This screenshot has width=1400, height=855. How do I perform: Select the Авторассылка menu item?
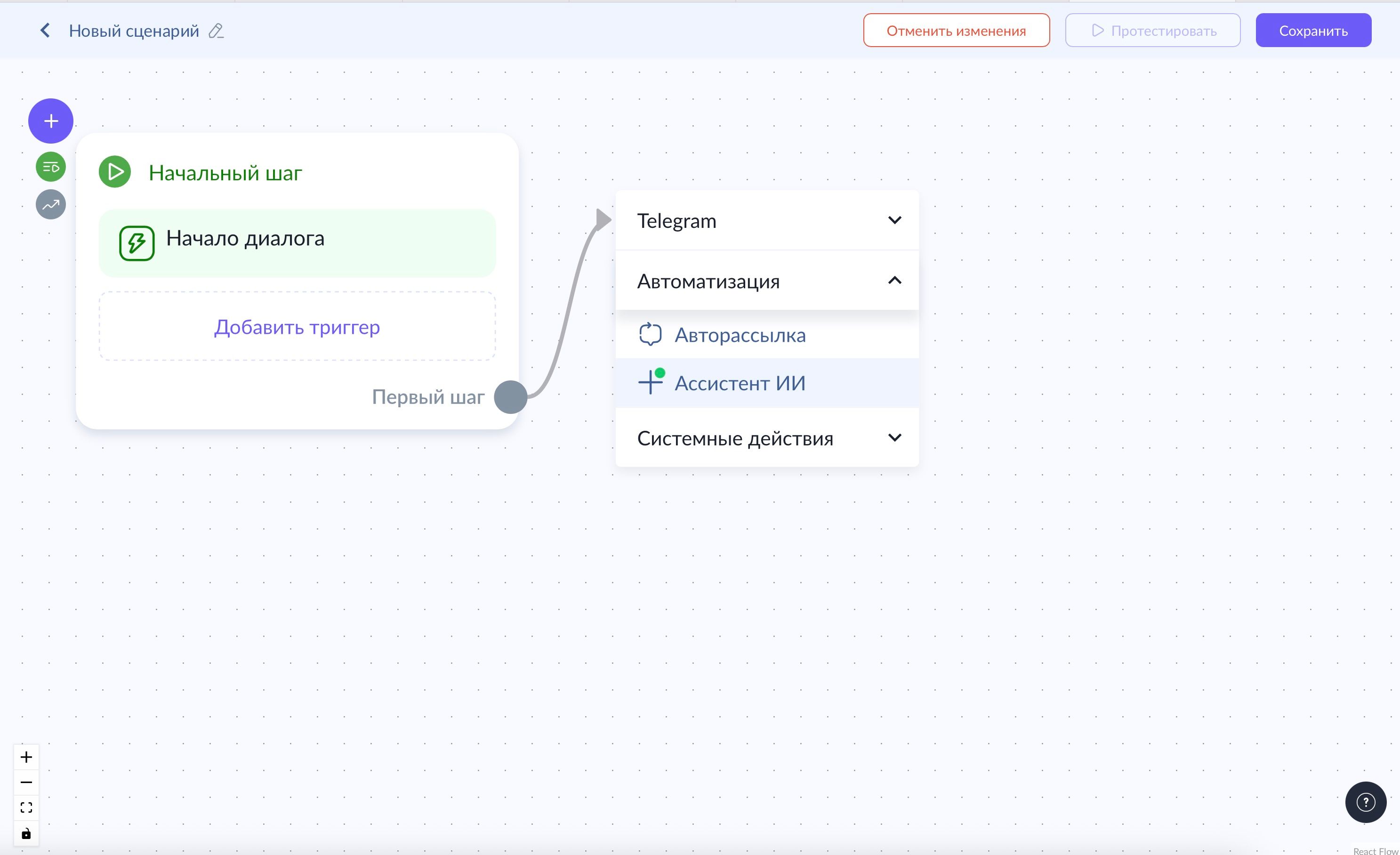[739, 335]
